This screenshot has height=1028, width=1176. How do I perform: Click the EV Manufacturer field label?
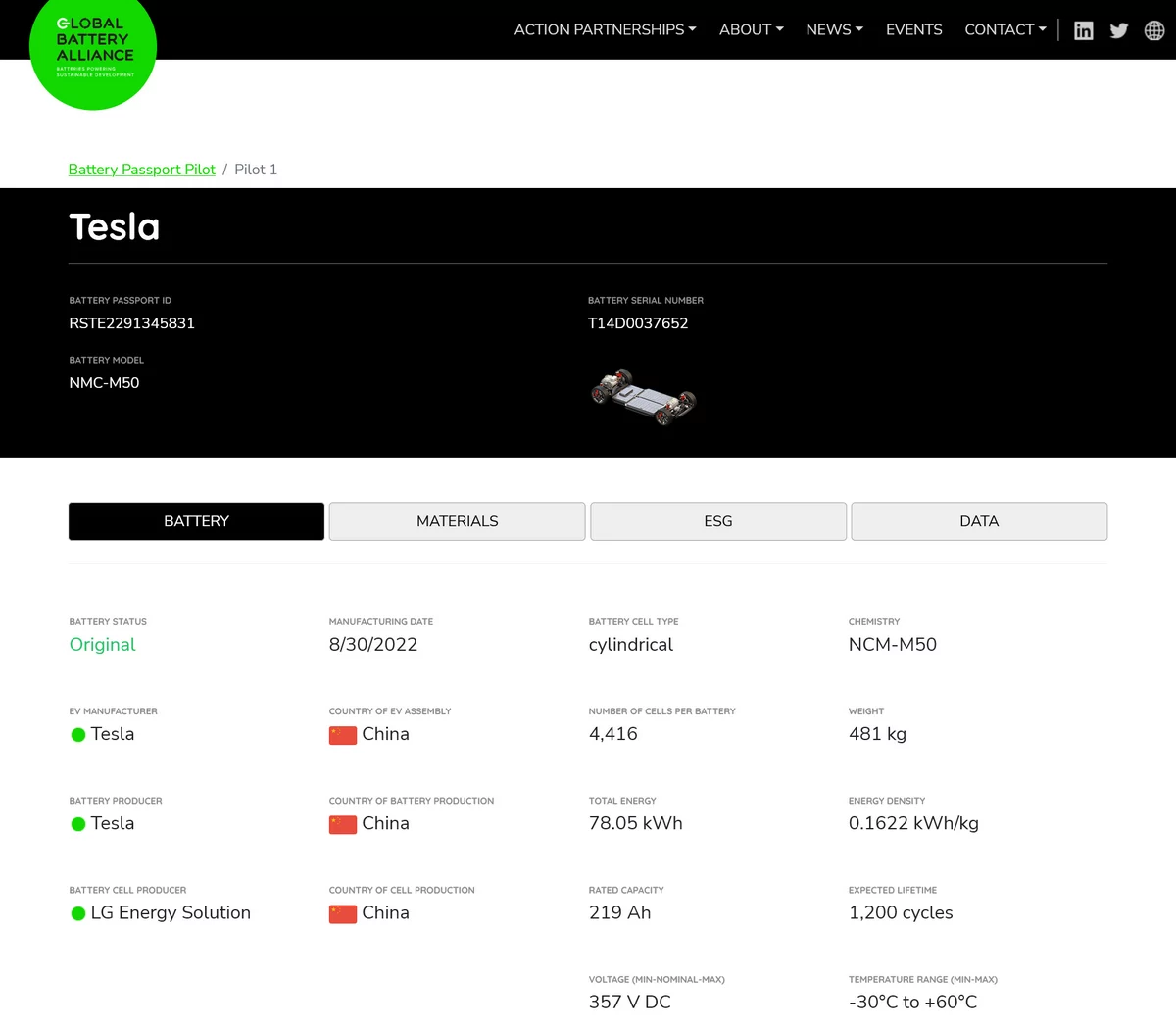[x=114, y=711]
